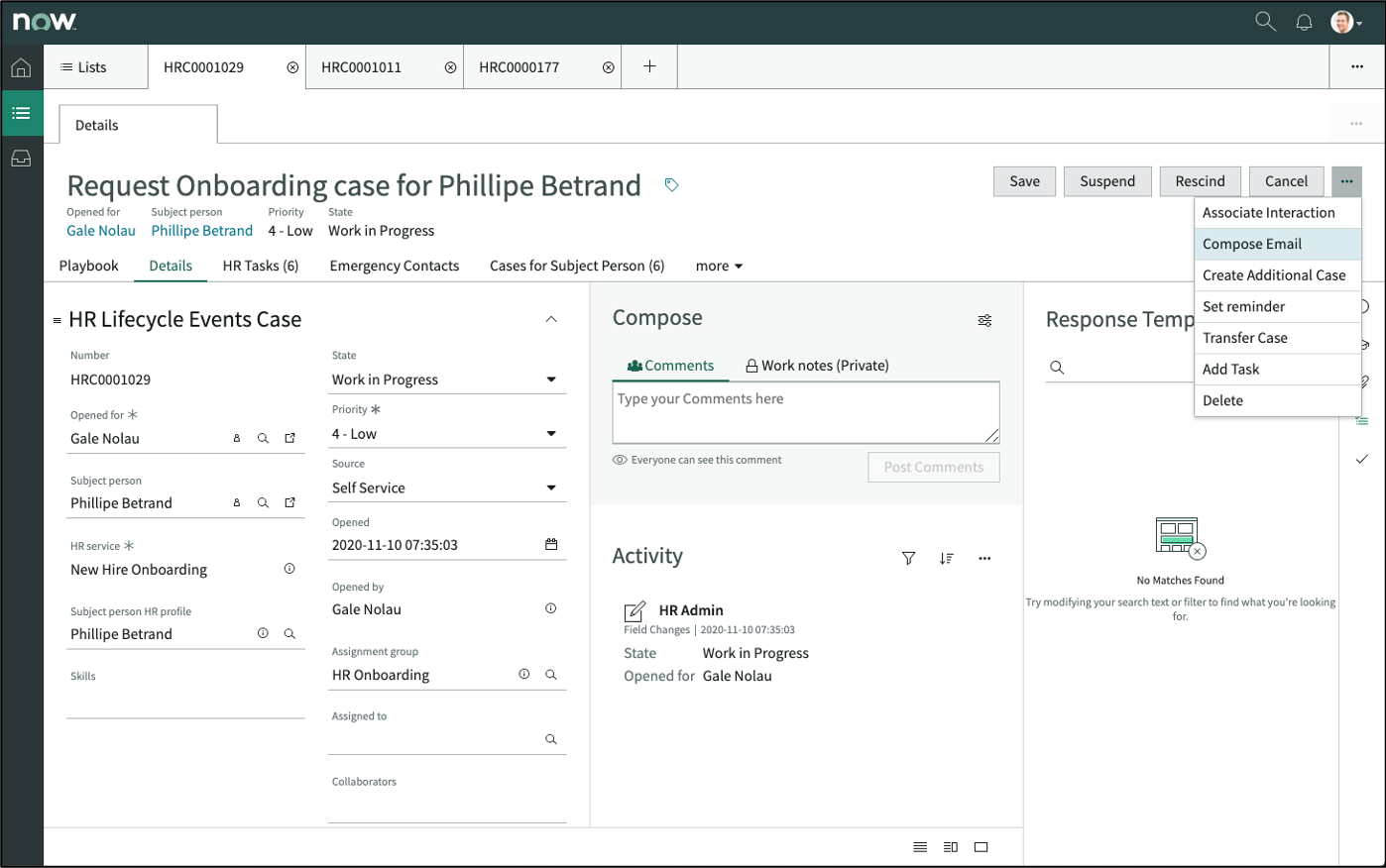This screenshot has height=868, width=1386.
Task: Click the Cancel button
Action: (1286, 181)
